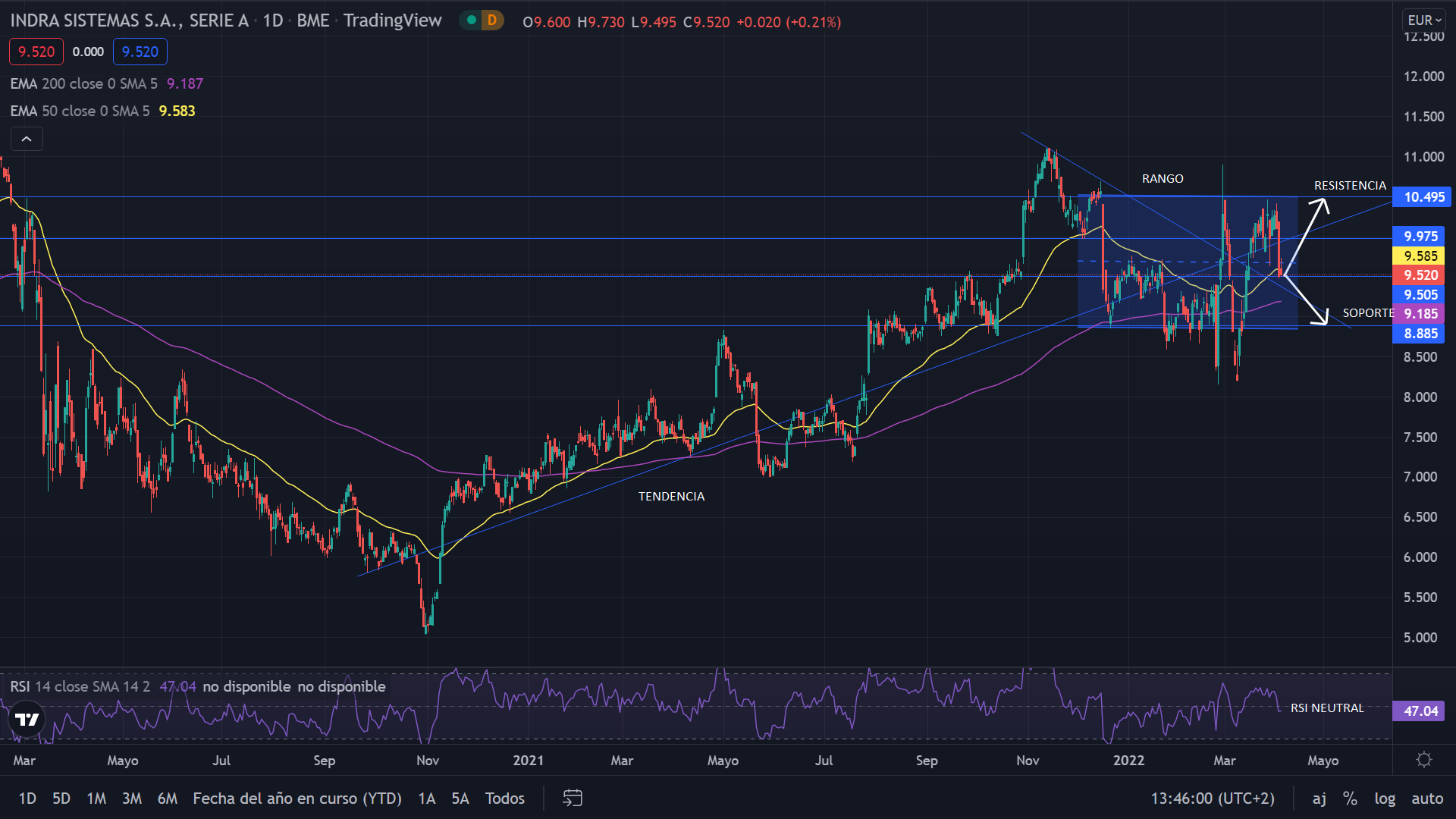Open the EUR currency dropdown
The width and height of the screenshot is (1456, 819).
click(x=1423, y=20)
